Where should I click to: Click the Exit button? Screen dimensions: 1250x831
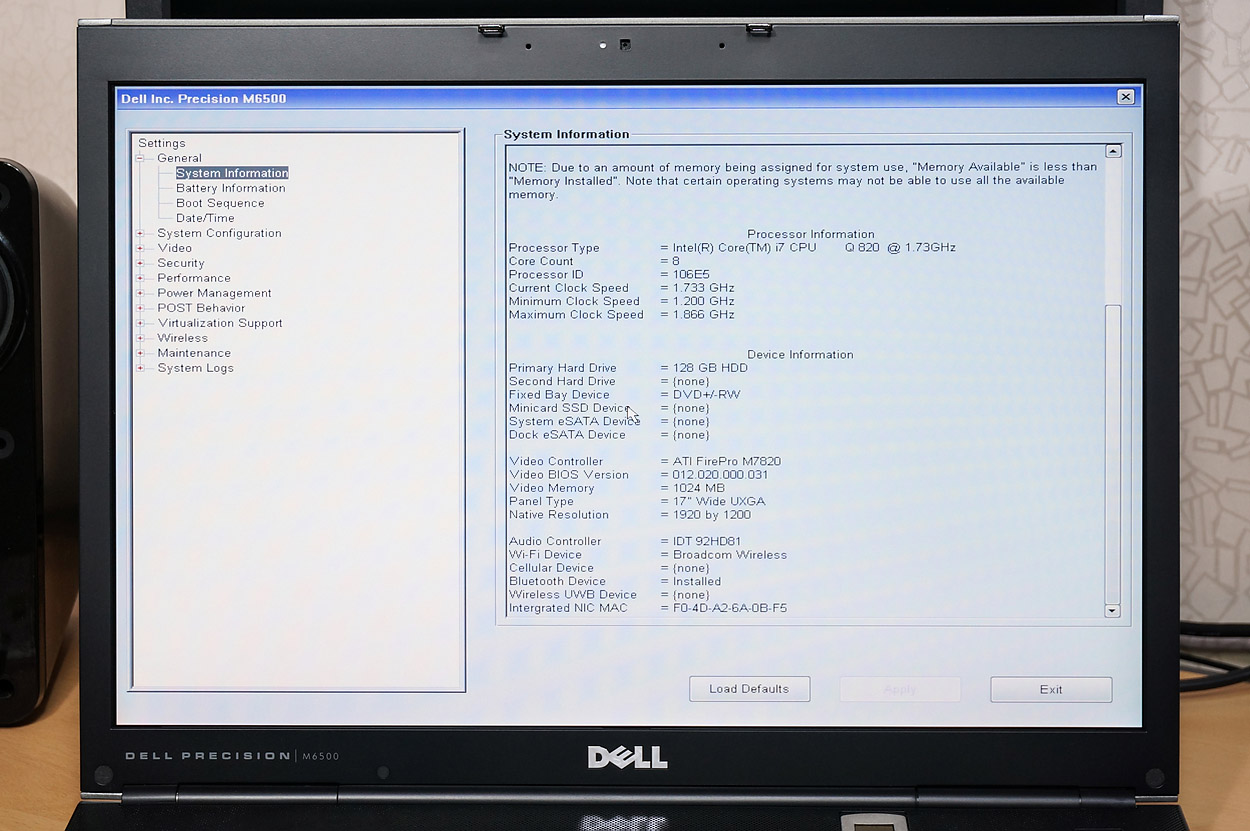click(x=1051, y=689)
